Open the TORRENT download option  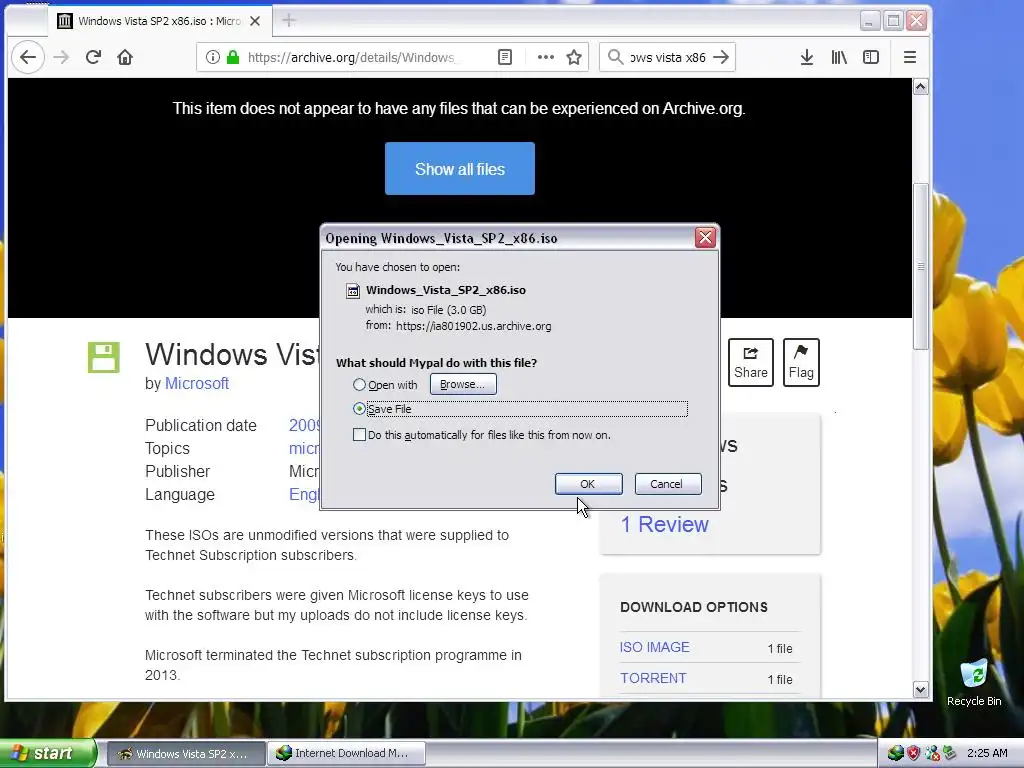(x=653, y=679)
